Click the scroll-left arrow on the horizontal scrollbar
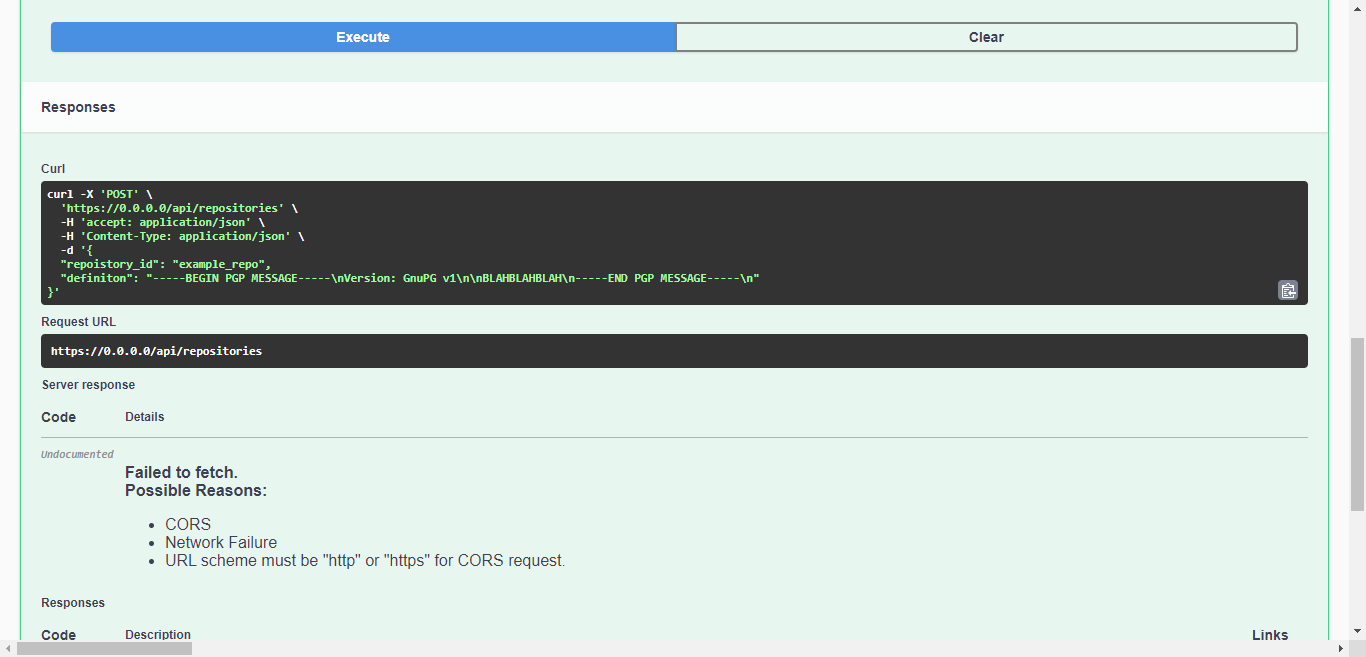The width and height of the screenshot is (1366, 657). pyautogui.click(x=8, y=649)
